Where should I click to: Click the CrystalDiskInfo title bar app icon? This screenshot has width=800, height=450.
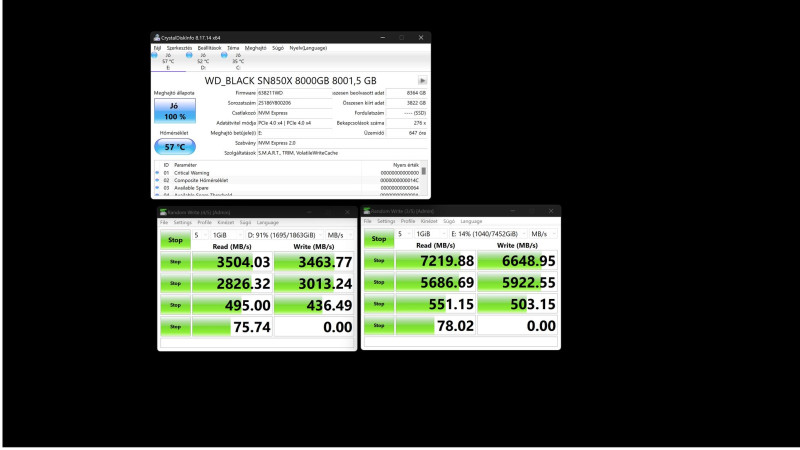pos(157,38)
